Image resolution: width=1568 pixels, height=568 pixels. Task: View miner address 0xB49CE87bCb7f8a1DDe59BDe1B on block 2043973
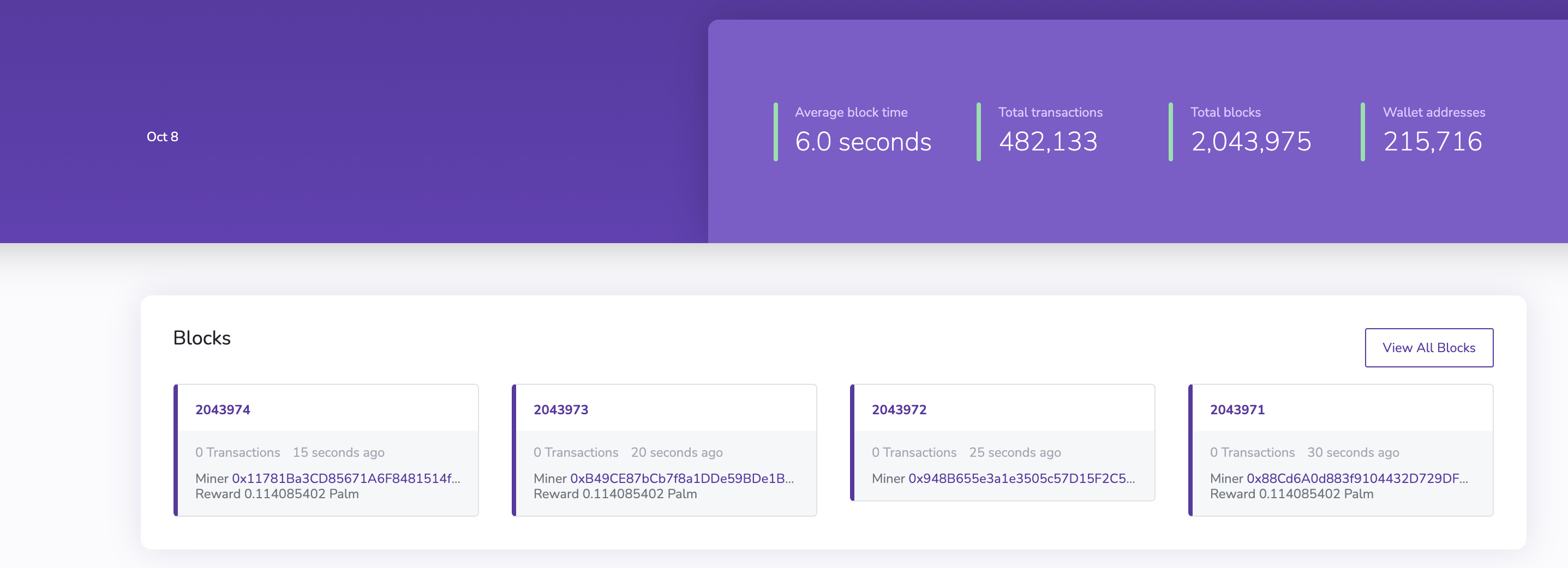click(x=683, y=479)
